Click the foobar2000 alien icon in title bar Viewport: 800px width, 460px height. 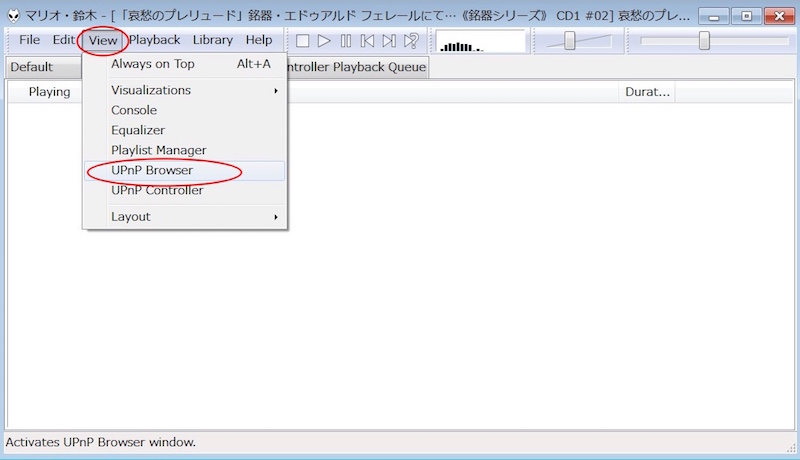pos(13,16)
